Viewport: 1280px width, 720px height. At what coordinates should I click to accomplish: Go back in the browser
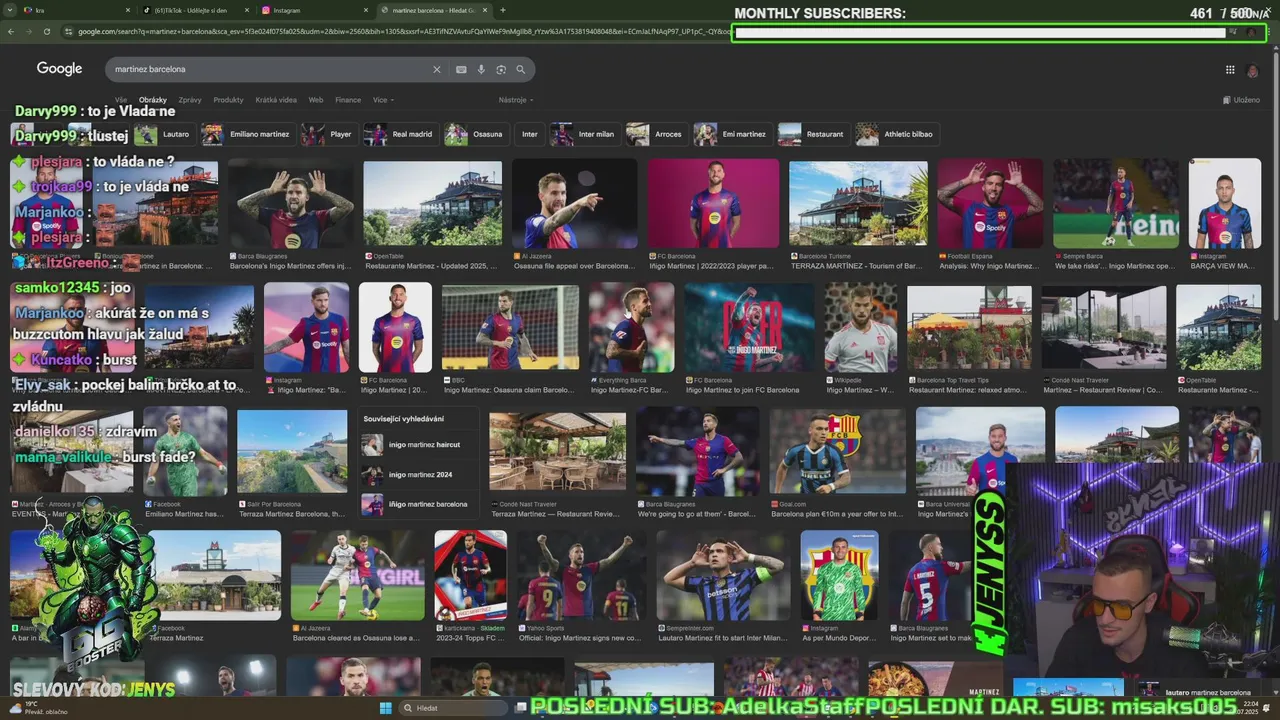click(x=11, y=32)
